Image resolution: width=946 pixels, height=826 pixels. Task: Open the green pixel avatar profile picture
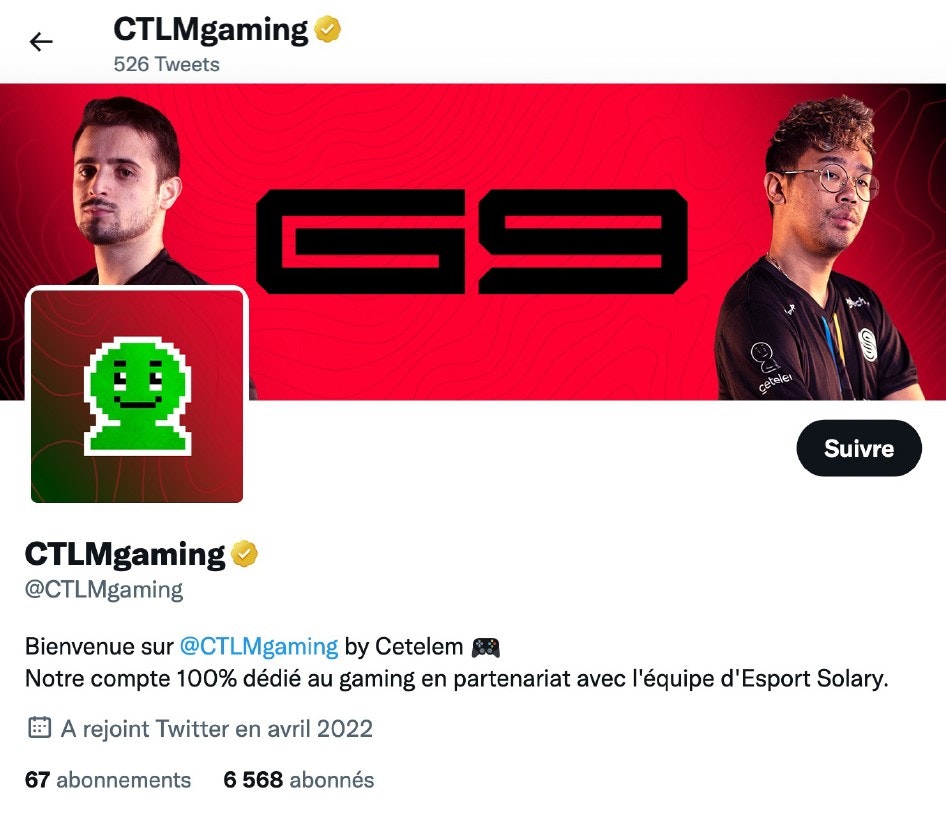tap(137, 395)
